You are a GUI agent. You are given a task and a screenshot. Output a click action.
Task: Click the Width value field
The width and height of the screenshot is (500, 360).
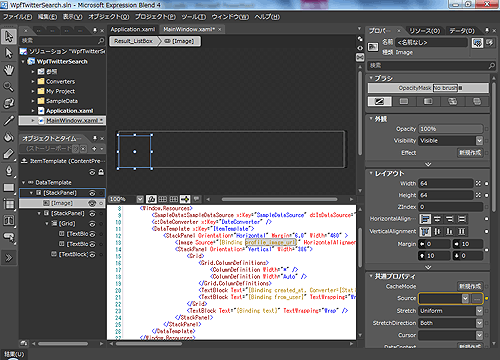[x=446, y=183]
